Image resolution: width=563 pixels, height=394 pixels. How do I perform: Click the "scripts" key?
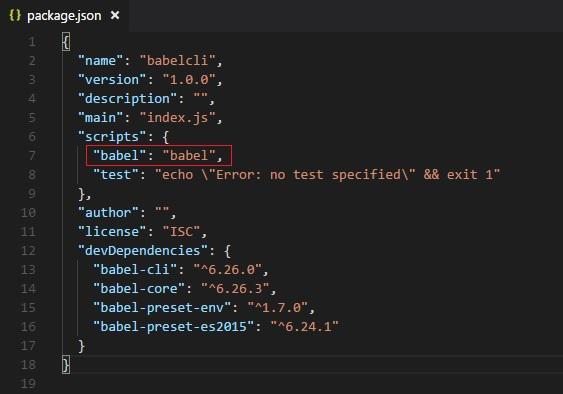[112, 136]
